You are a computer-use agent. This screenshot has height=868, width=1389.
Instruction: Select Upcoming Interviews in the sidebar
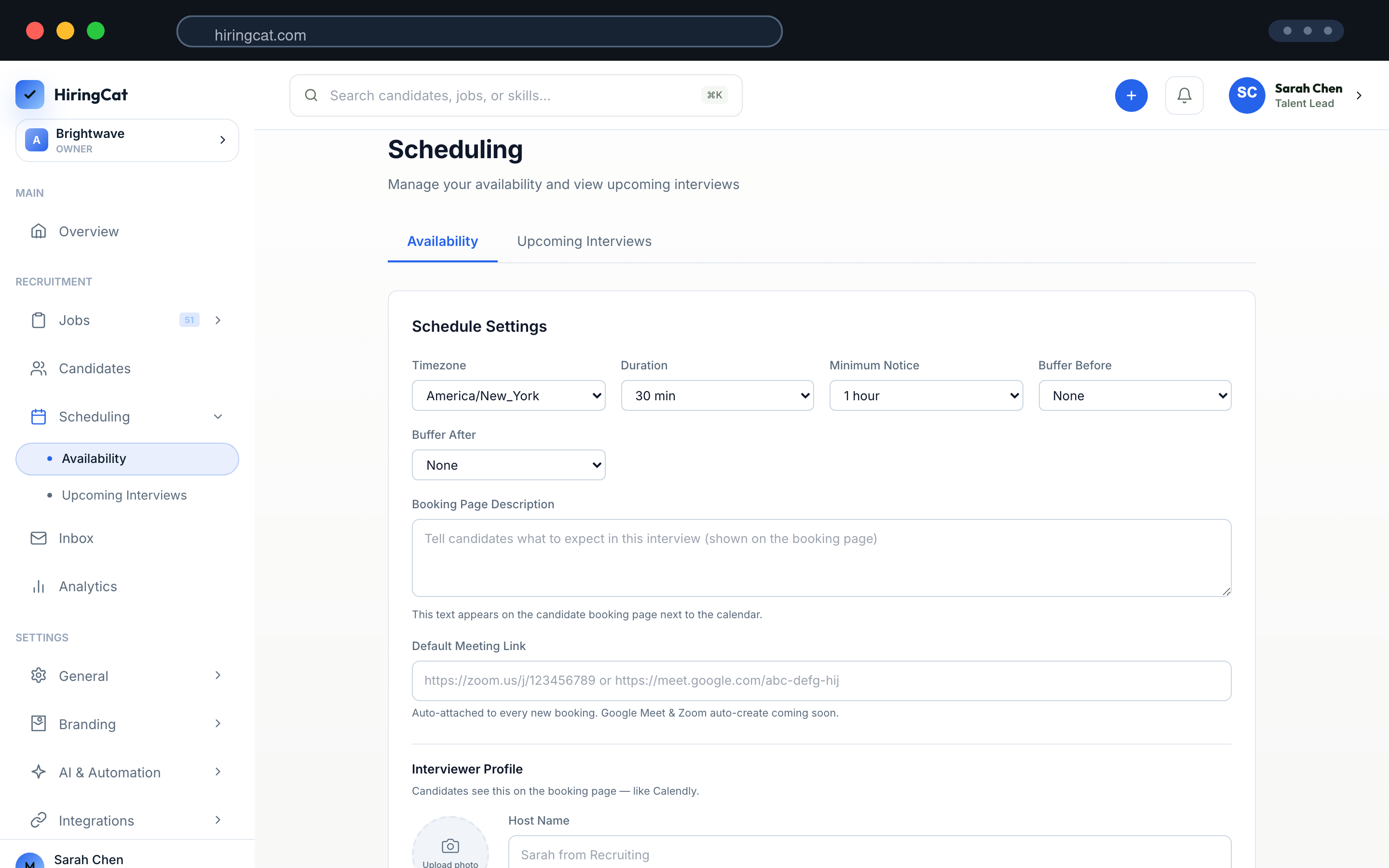pos(127,495)
